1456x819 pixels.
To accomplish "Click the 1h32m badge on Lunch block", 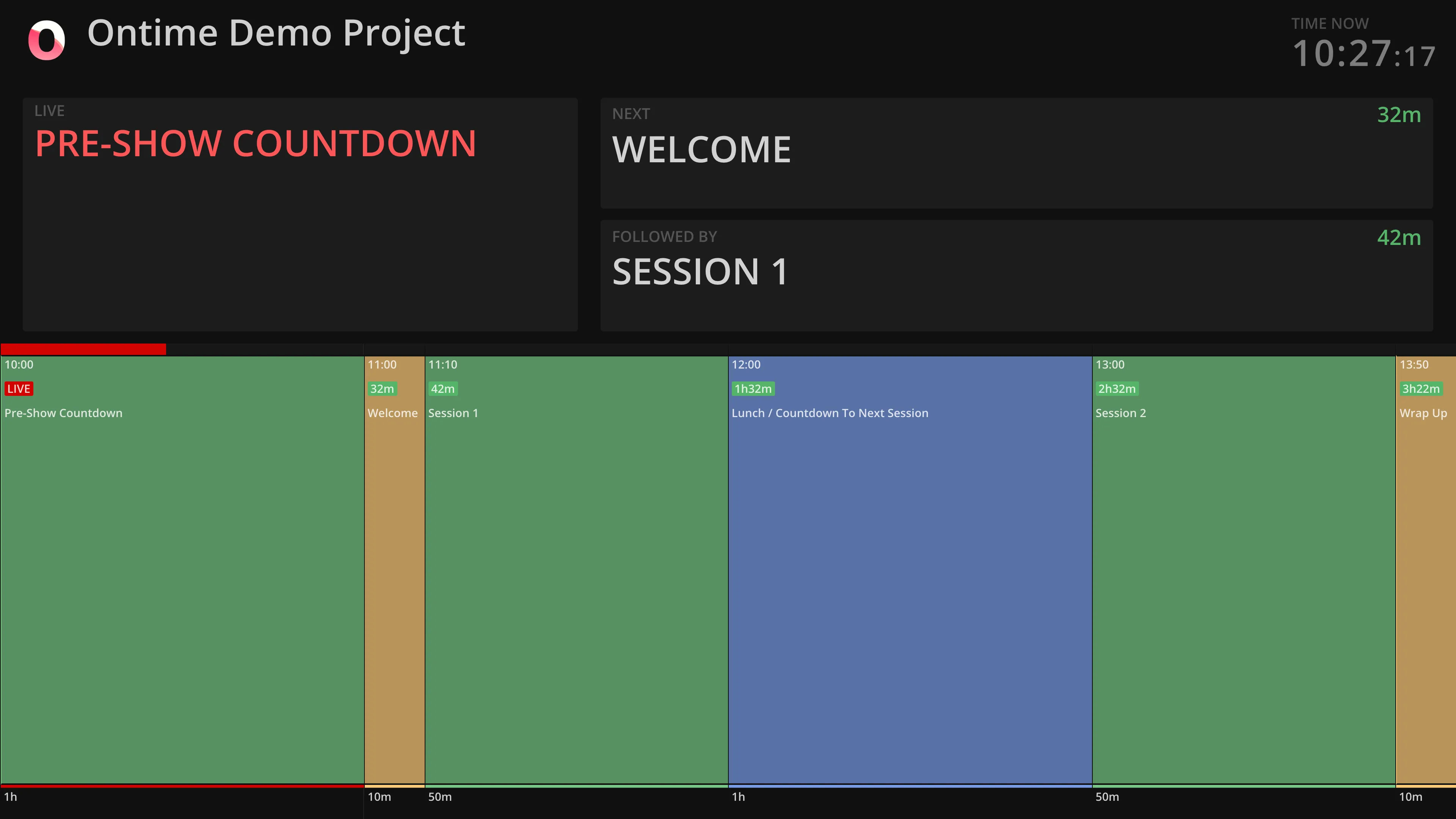I will coord(753,389).
